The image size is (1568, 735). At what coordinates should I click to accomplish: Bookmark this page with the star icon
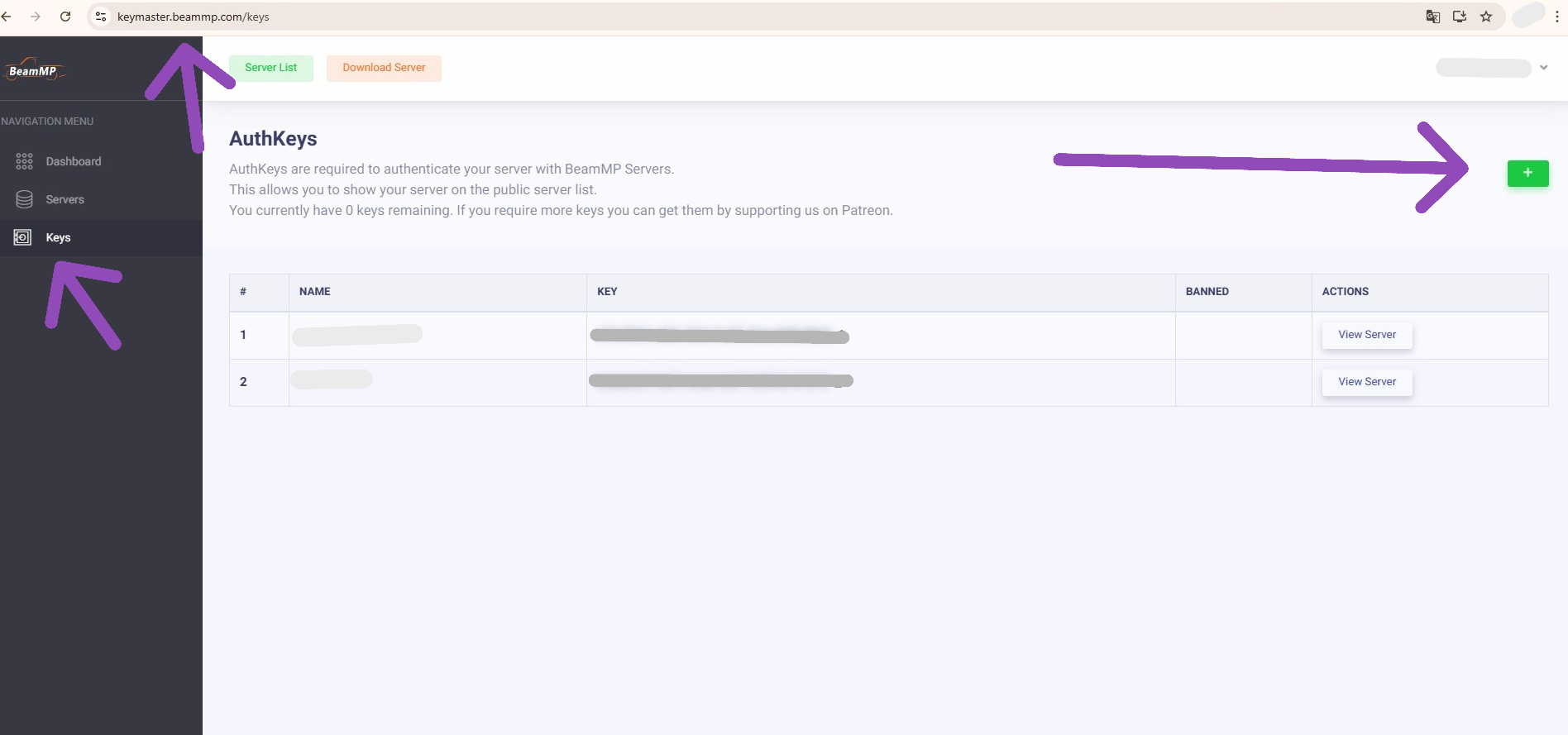coord(1486,17)
